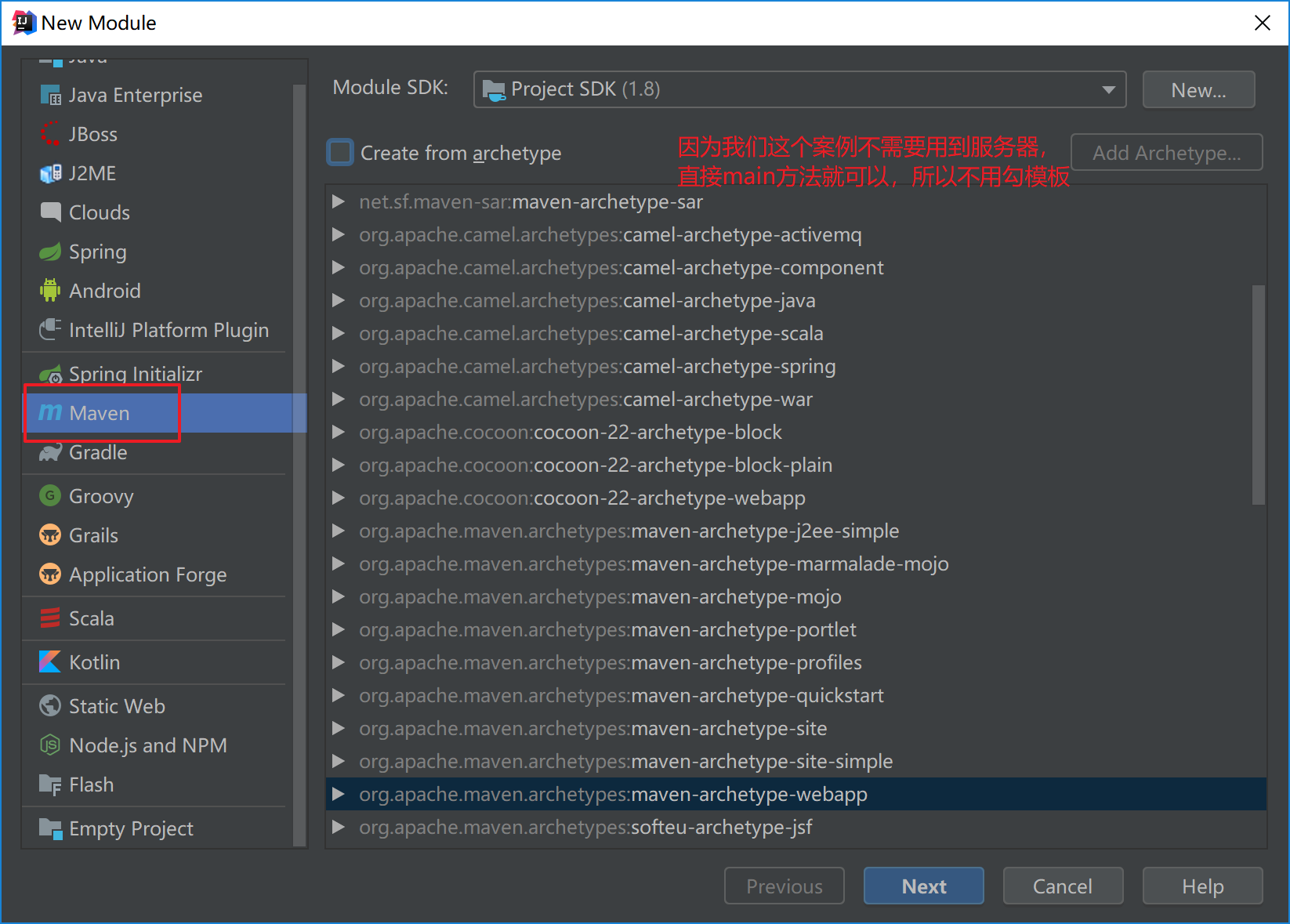1290x924 pixels.
Task: Expand maven-archetype-quickstart node
Action: pos(339,695)
